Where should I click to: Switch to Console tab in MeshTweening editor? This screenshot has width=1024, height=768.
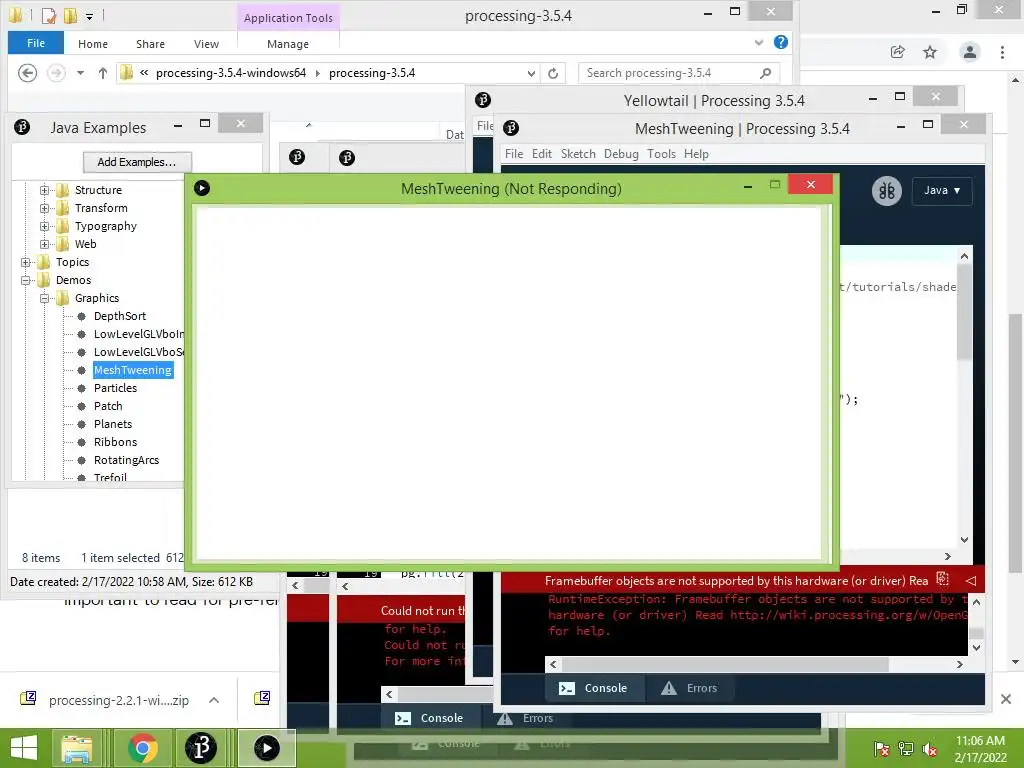[594, 688]
